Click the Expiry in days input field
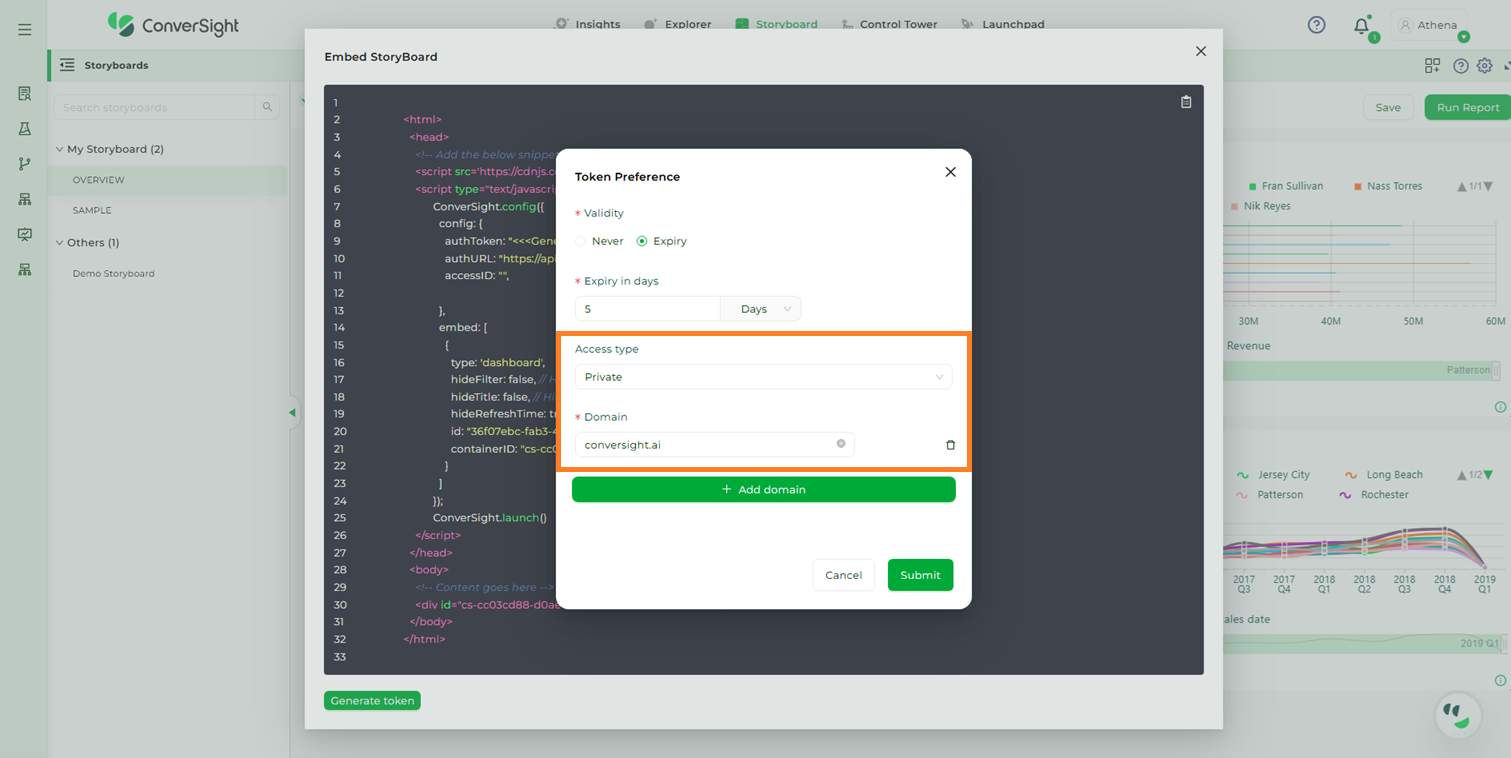Image resolution: width=1511 pixels, height=758 pixels. click(647, 309)
